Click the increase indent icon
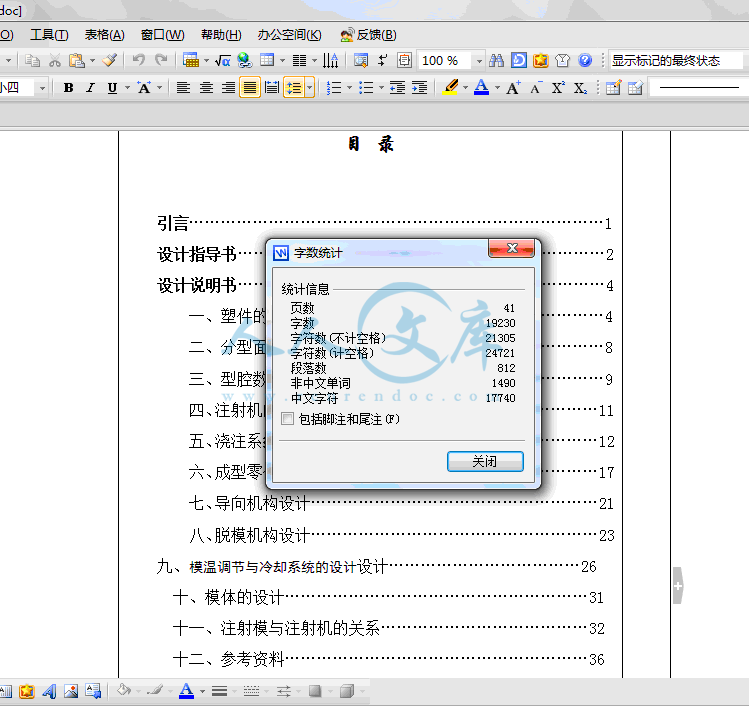Image resolution: width=749 pixels, height=706 pixels. point(419,88)
